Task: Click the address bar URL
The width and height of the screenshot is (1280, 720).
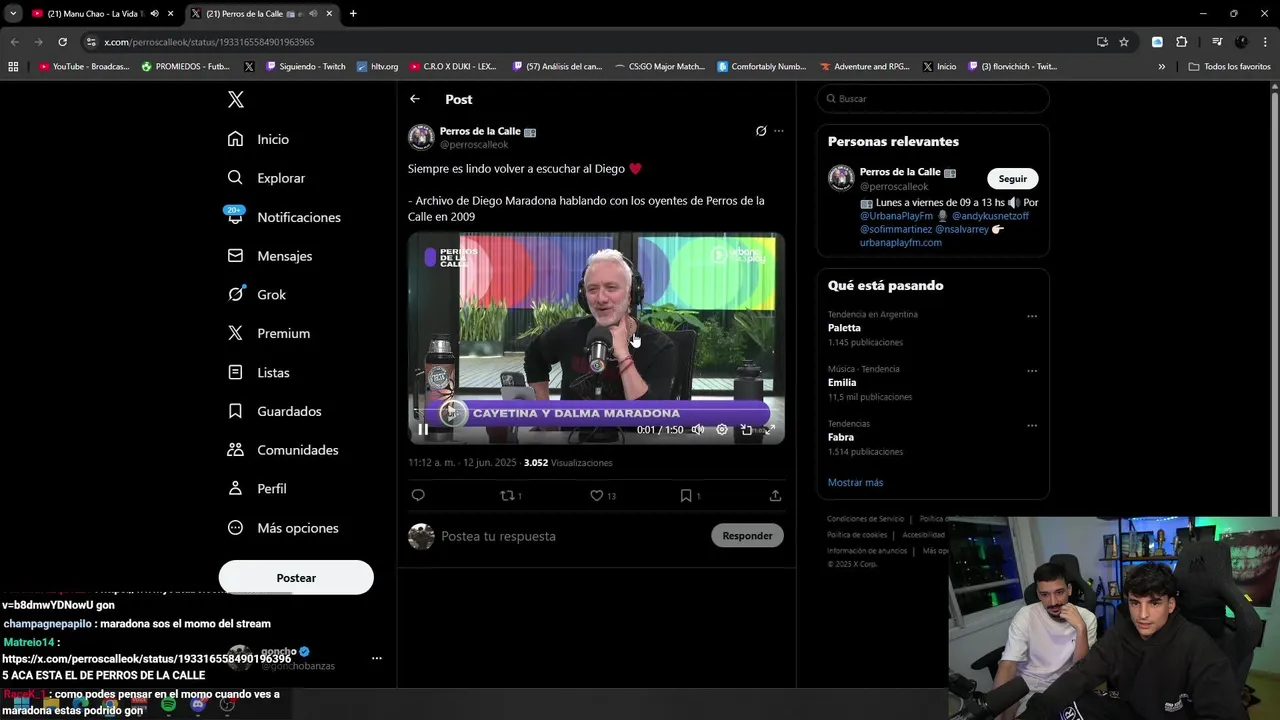Action: click(x=209, y=42)
